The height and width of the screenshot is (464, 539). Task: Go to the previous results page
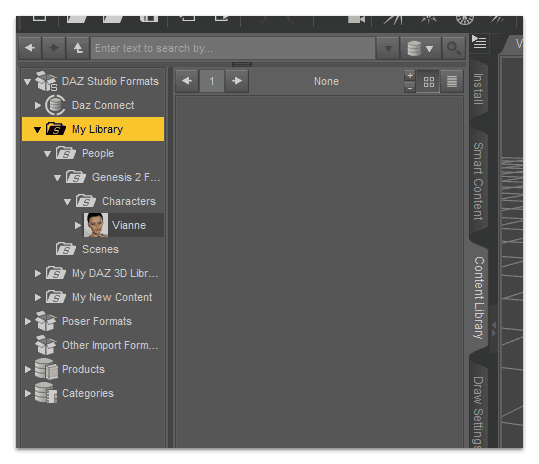click(x=187, y=81)
